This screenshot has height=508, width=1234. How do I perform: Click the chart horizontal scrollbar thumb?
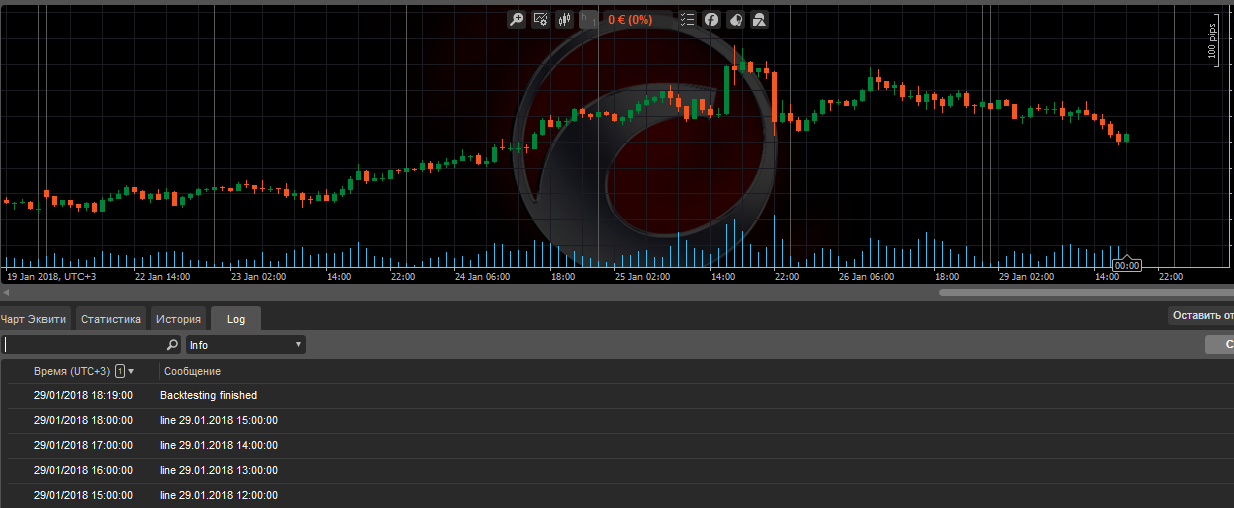pos(1085,292)
